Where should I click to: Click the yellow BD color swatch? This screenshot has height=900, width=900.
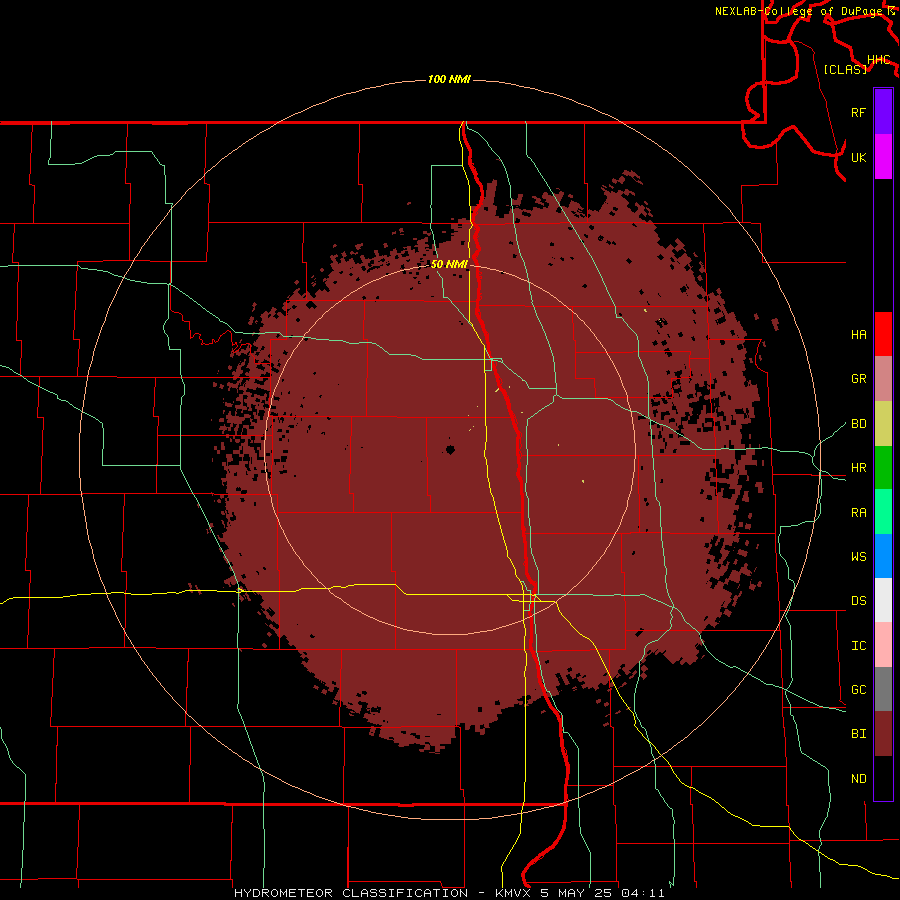click(x=883, y=424)
